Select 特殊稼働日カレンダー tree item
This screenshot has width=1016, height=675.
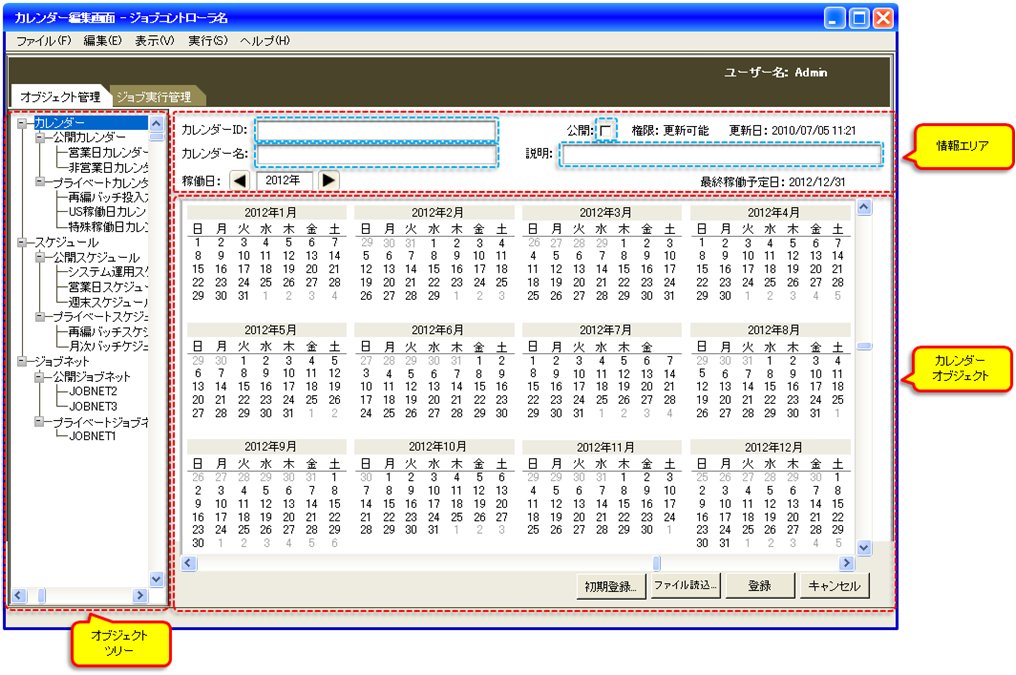click(x=108, y=227)
